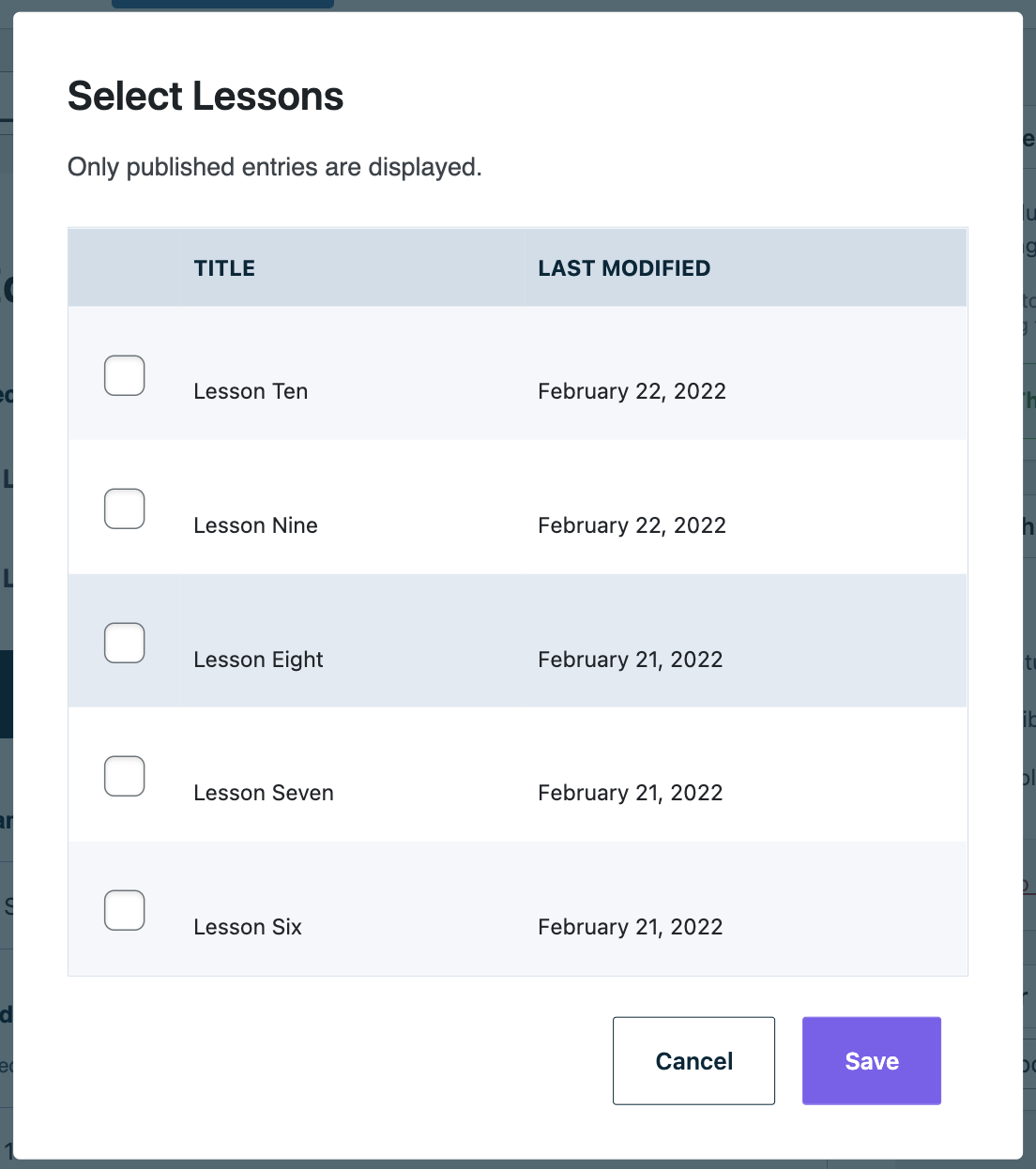Viewport: 1036px width, 1169px height.
Task: Check the checkbox for Lesson Ten
Action: 123,374
